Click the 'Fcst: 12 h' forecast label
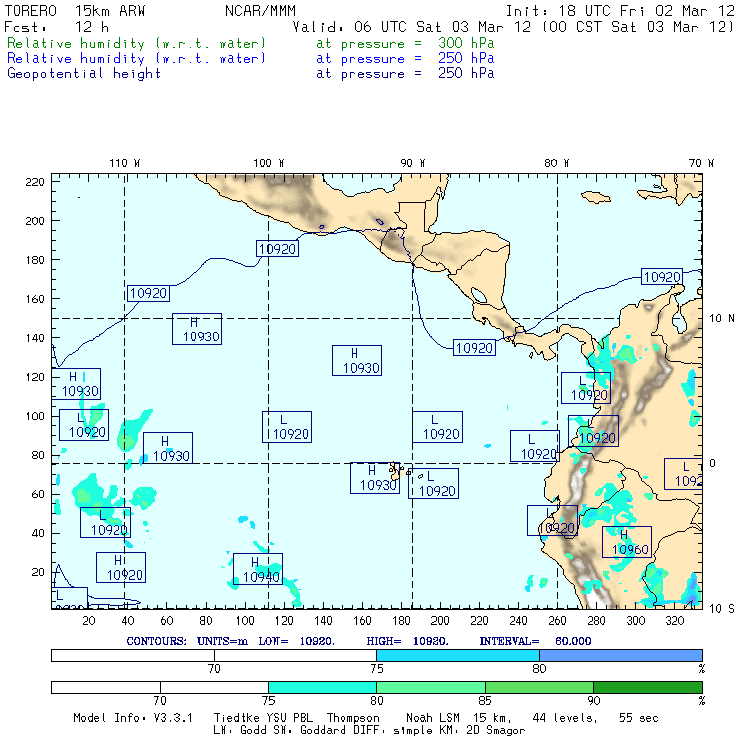Image resolution: width=740 pixels, height=740 pixels. (57, 27)
